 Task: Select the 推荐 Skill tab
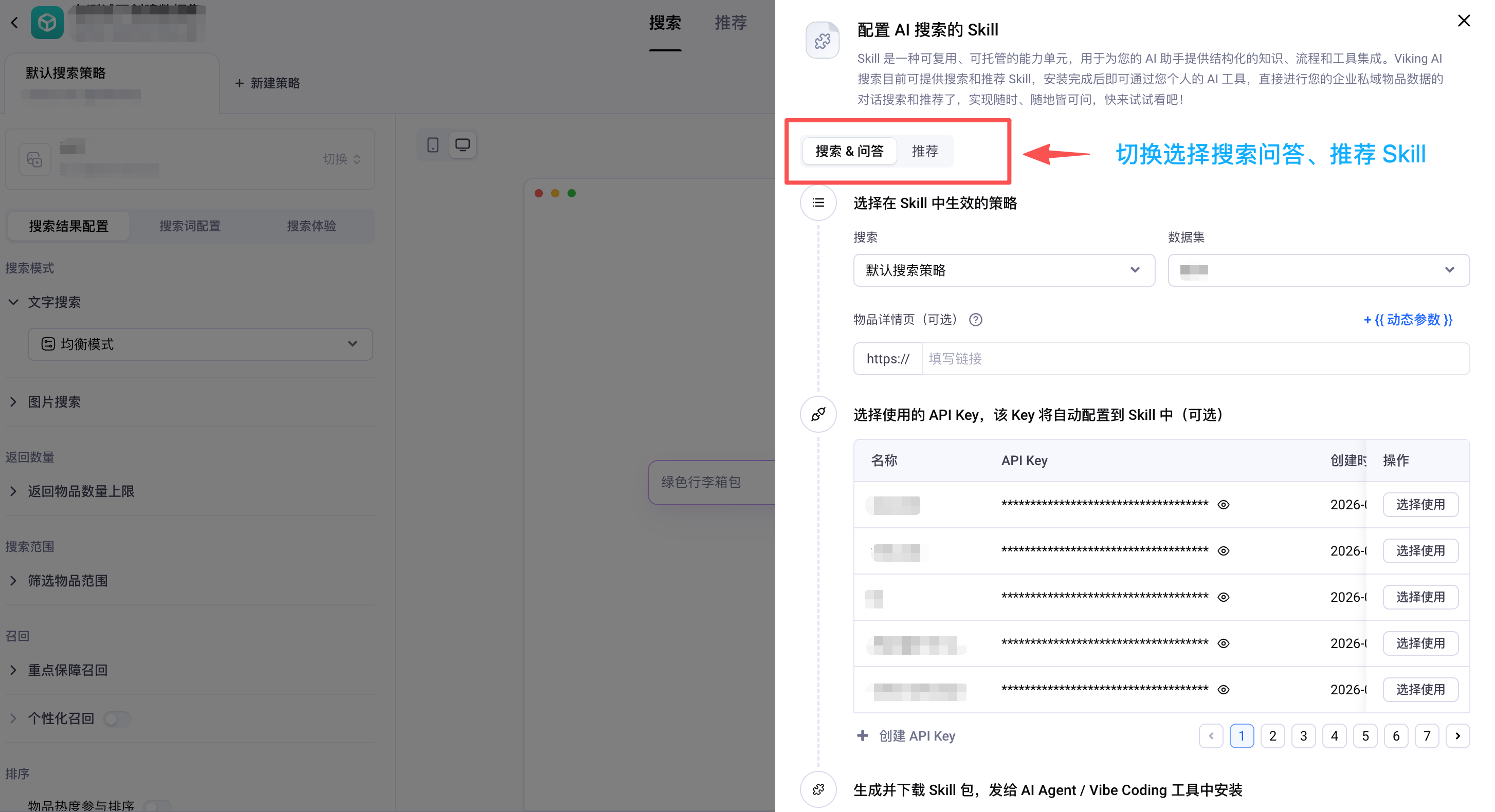(x=924, y=151)
